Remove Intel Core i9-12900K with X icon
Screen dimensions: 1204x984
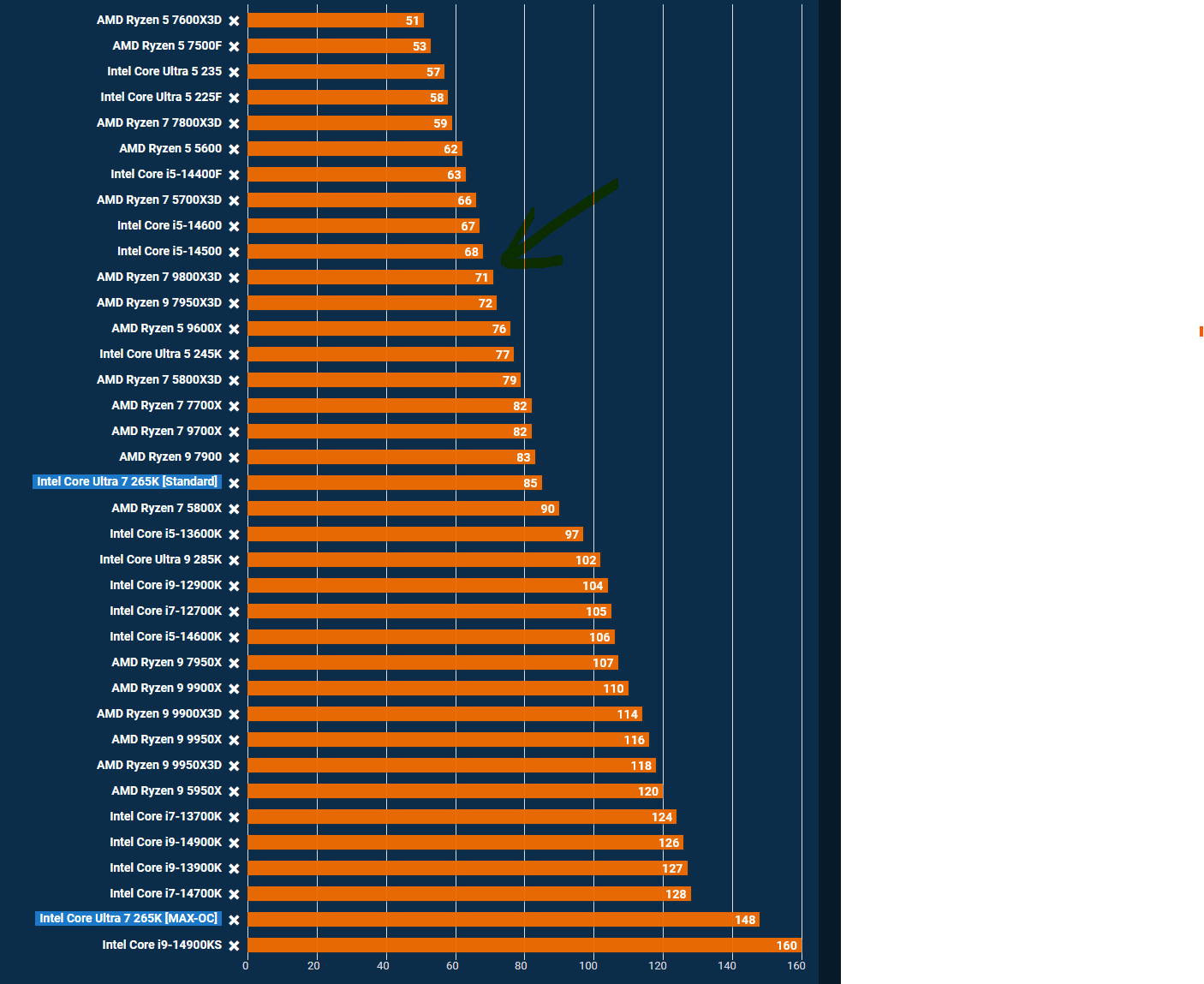(234, 586)
